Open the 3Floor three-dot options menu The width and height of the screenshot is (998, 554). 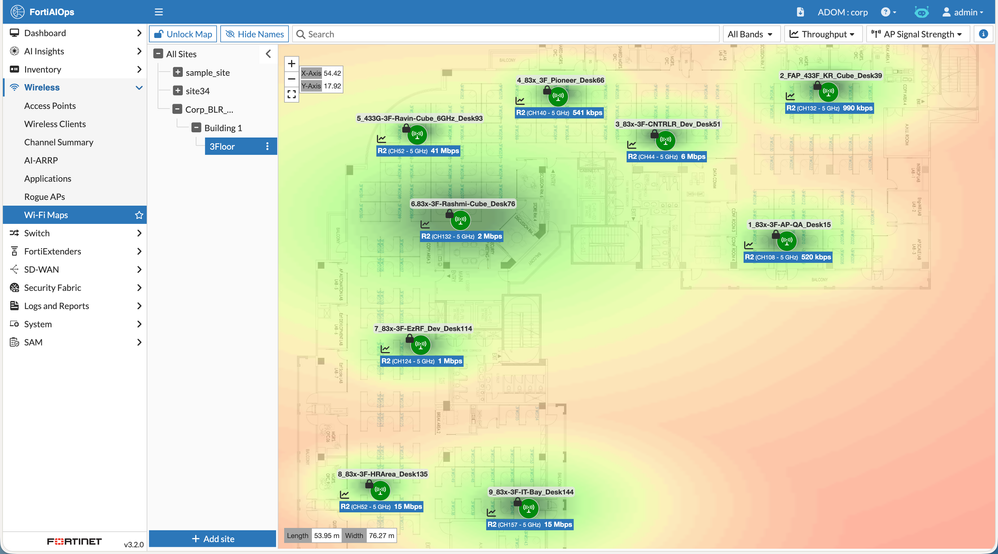tap(267, 146)
